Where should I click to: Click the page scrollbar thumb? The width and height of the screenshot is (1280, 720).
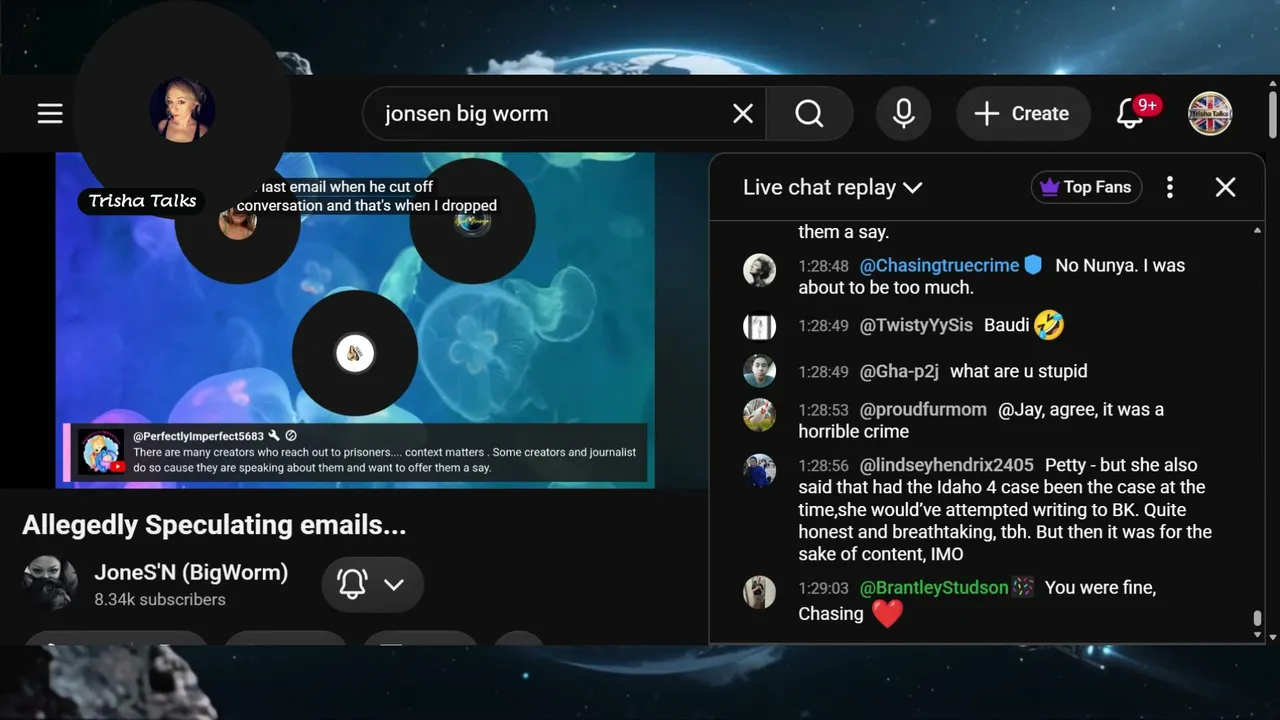[1272, 116]
